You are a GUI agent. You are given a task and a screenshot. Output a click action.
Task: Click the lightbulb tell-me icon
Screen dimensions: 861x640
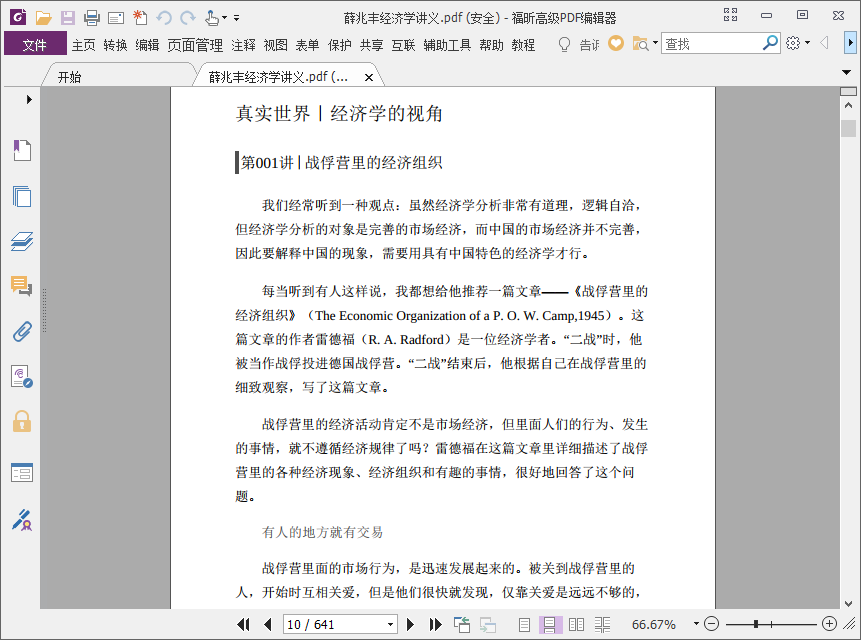tap(564, 44)
